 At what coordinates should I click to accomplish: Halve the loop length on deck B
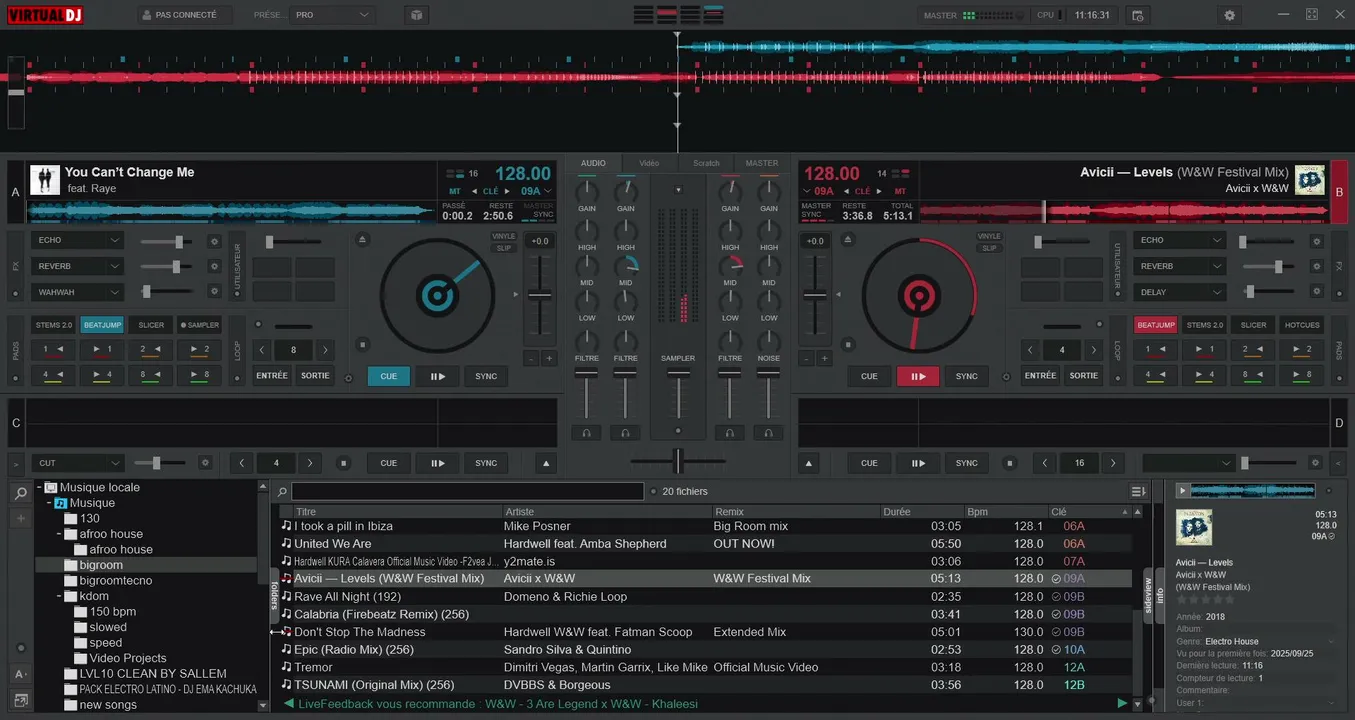point(1031,350)
